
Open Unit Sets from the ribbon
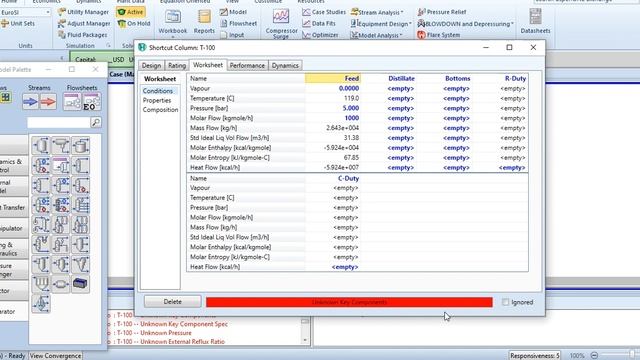pyautogui.click(x=18, y=24)
